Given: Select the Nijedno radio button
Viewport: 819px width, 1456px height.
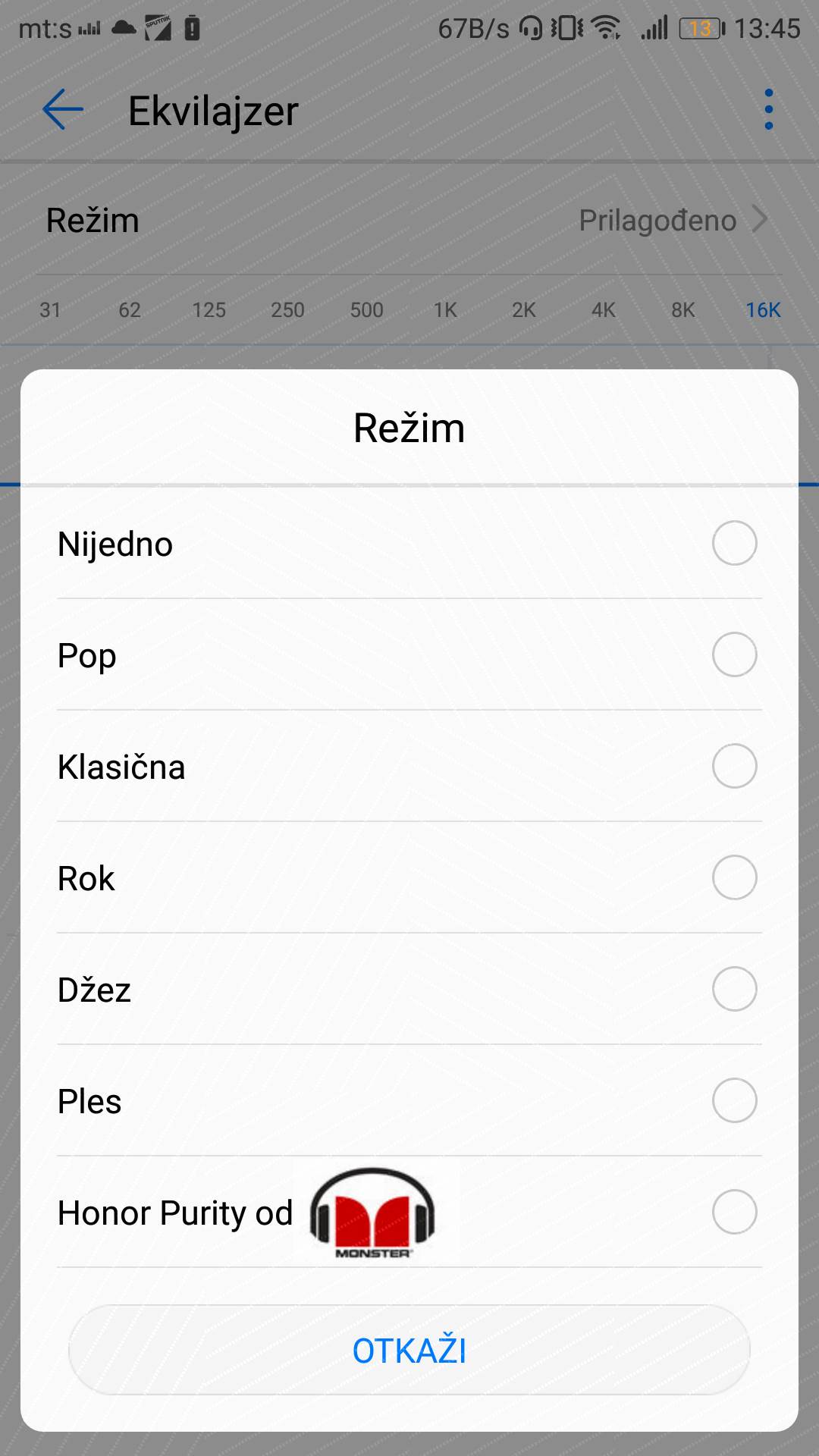Looking at the screenshot, I should [734, 543].
